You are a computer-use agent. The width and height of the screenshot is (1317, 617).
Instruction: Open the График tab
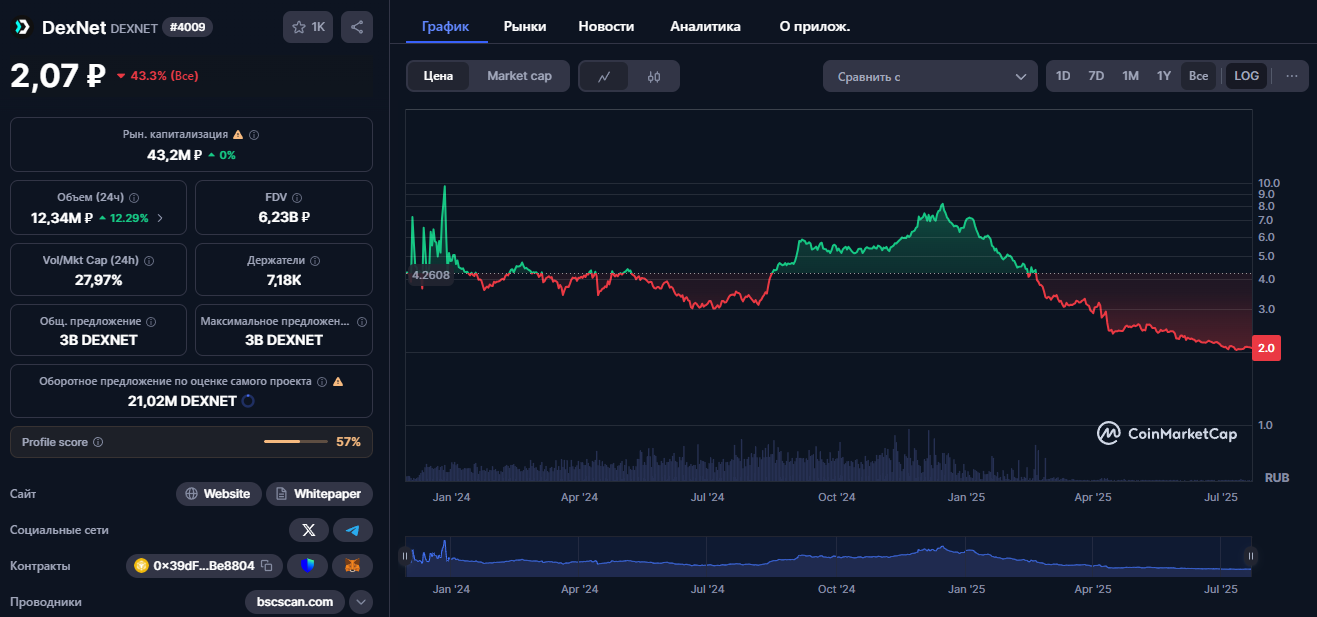pyautogui.click(x=446, y=26)
